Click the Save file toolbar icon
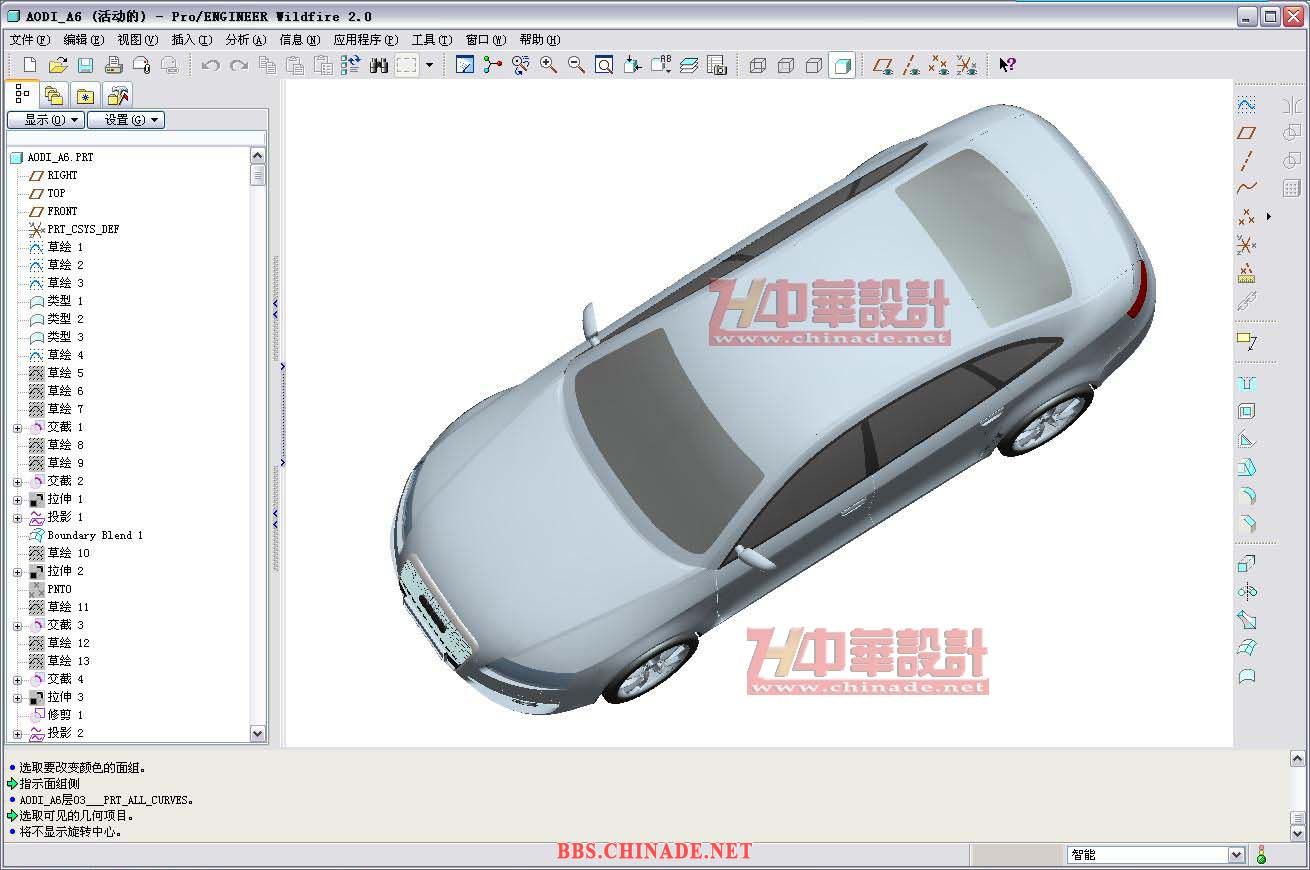Screen dimensions: 1310x870 [x=86, y=65]
